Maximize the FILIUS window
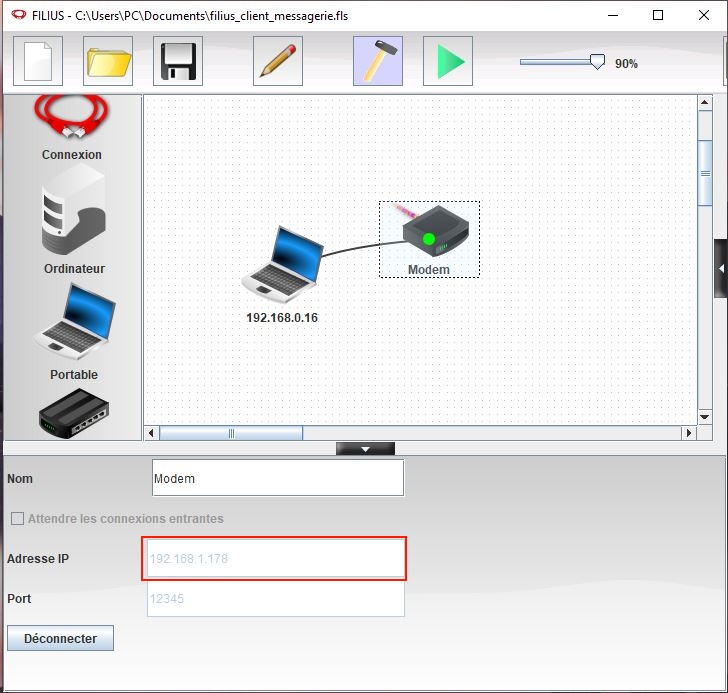The width and height of the screenshot is (728, 693). point(658,15)
